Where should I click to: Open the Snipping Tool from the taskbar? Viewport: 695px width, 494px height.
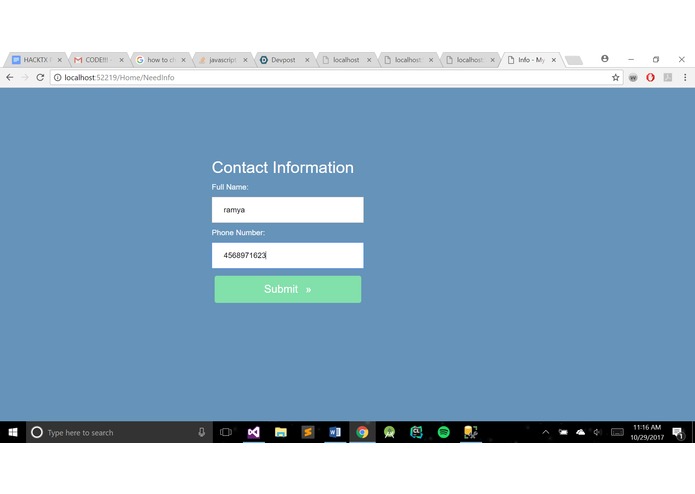pyautogui.click(x=471, y=432)
